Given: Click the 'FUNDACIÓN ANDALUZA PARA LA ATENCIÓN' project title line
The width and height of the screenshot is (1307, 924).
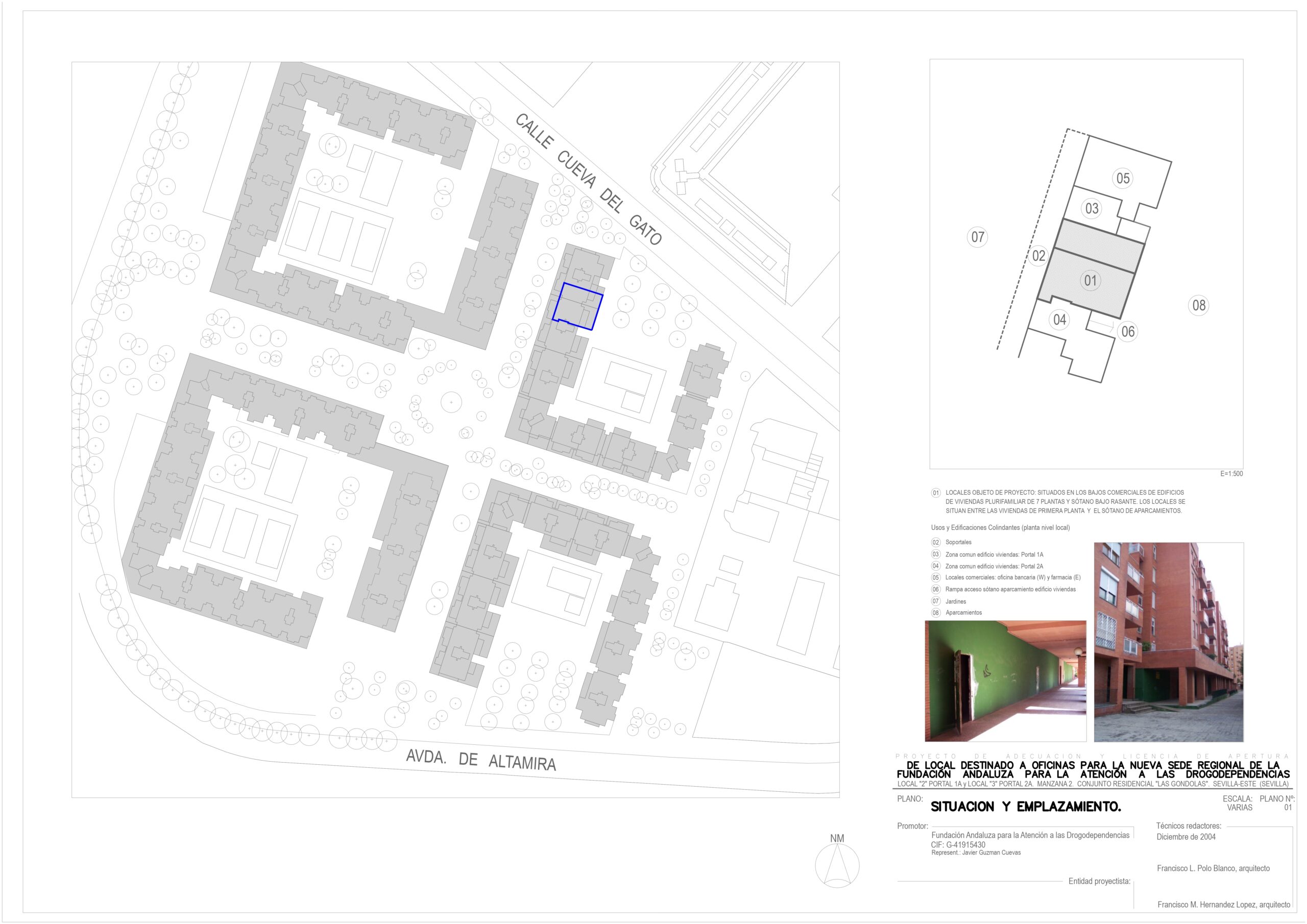Looking at the screenshot, I should 1093,774.
